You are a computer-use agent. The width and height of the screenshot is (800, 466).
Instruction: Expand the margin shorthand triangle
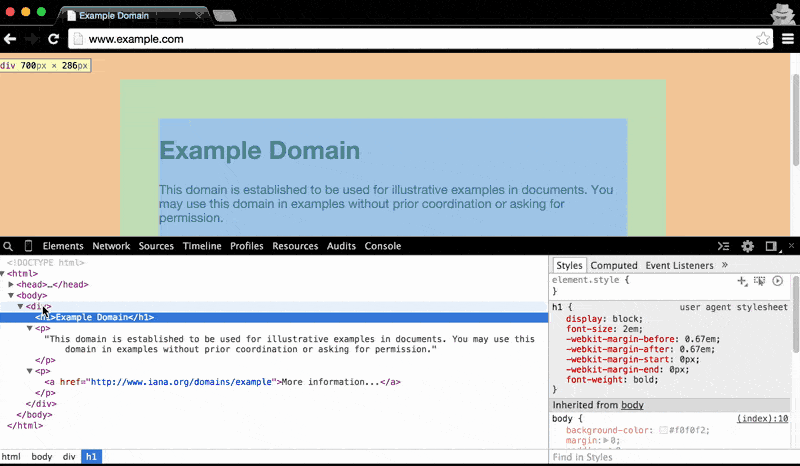pos(606,440)
